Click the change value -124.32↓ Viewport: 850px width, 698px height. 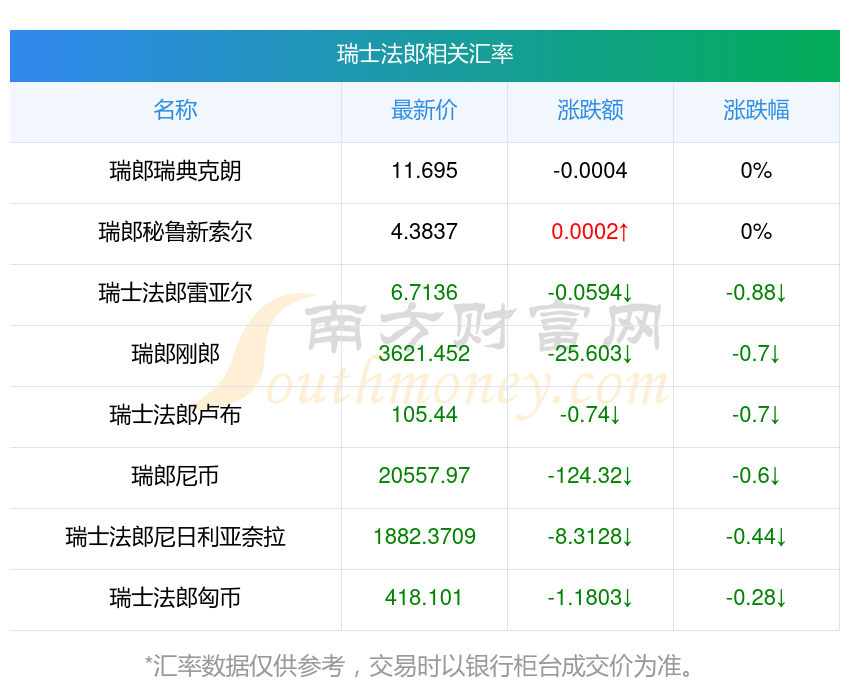coord(590,476)
